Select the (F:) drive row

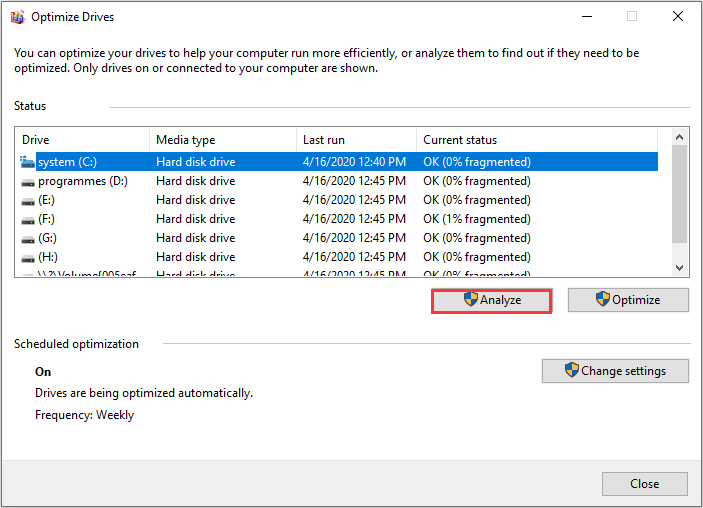(337, 219)
